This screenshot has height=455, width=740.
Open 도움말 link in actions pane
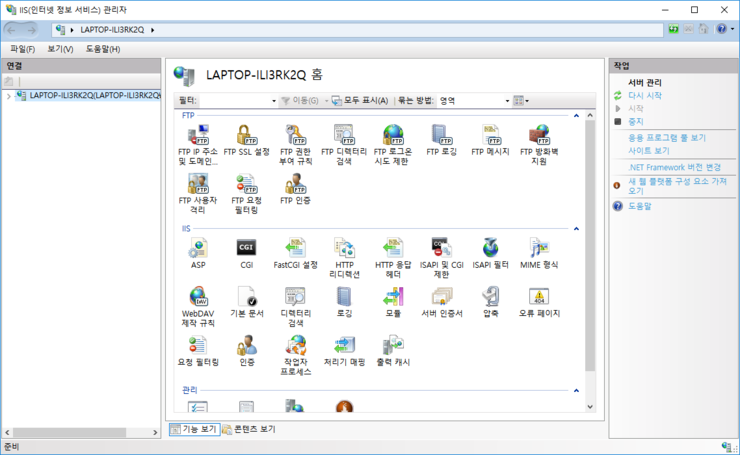[639, 206]
